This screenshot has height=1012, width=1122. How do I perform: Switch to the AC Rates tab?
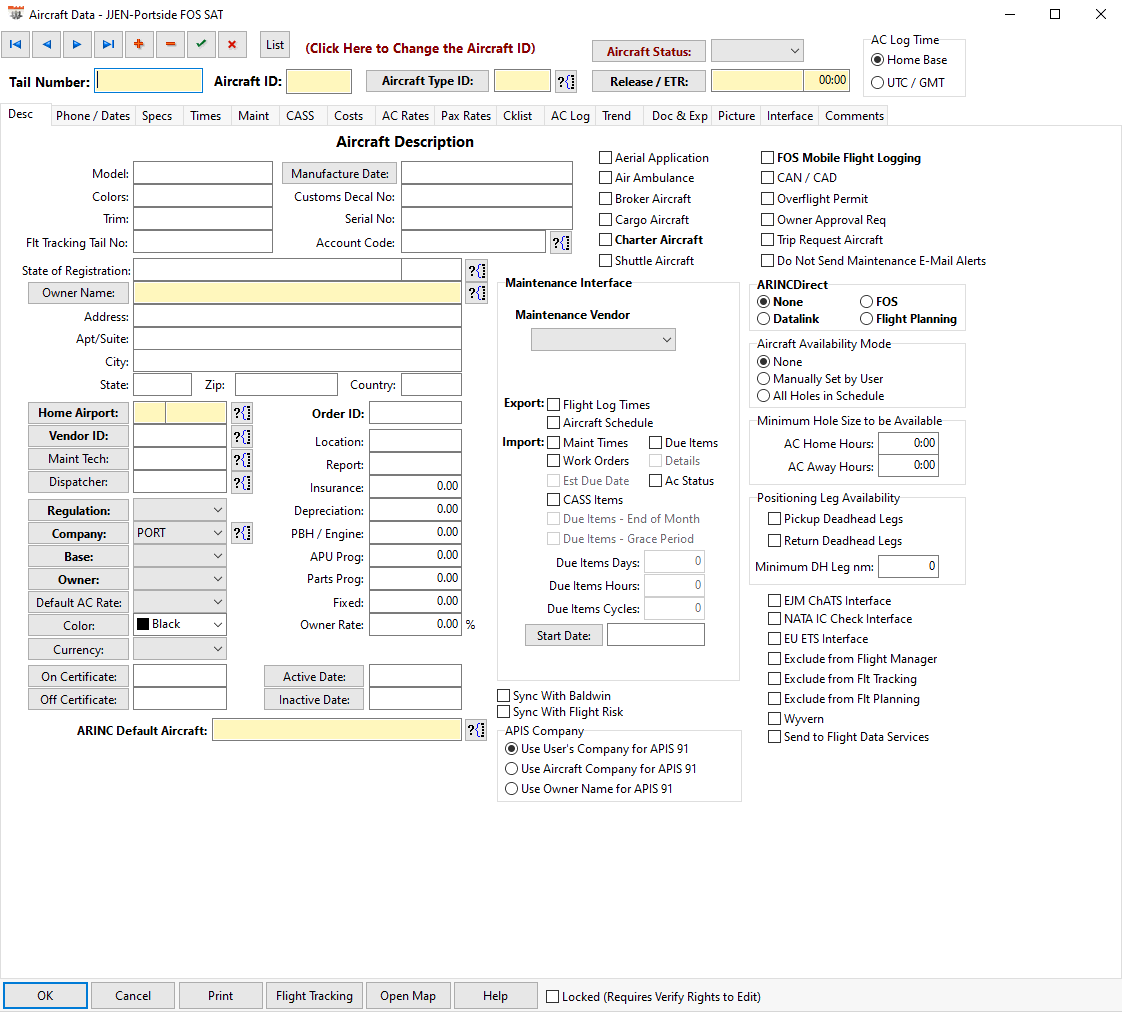click(405, 116)
